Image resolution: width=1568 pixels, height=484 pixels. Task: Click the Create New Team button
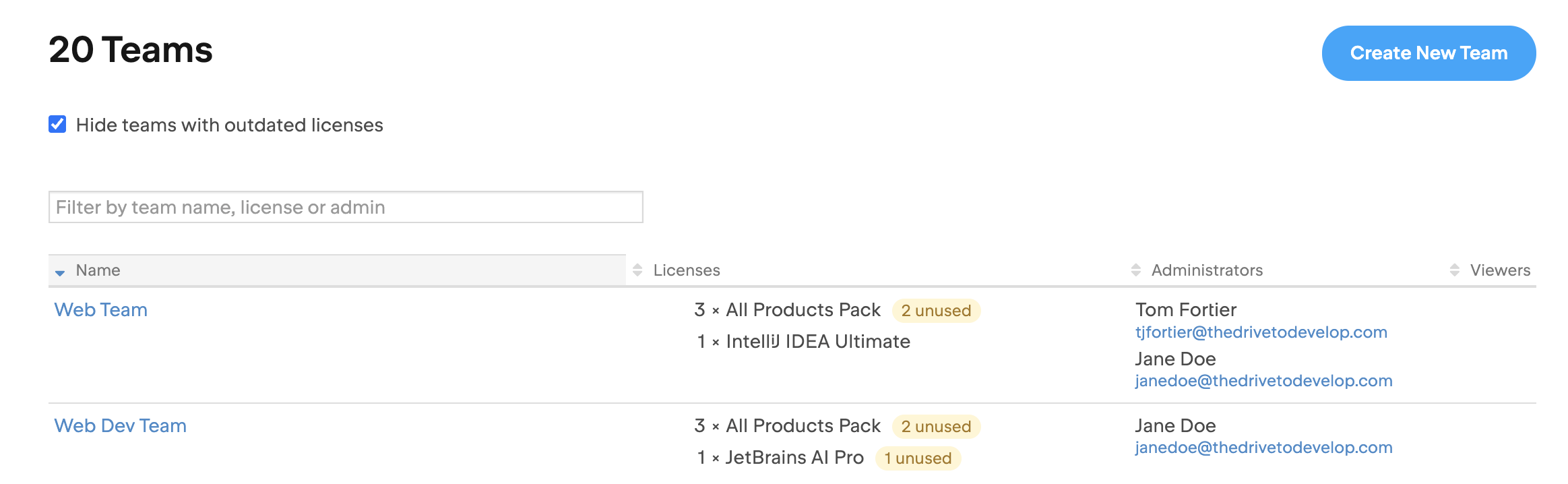[1428, 53]
